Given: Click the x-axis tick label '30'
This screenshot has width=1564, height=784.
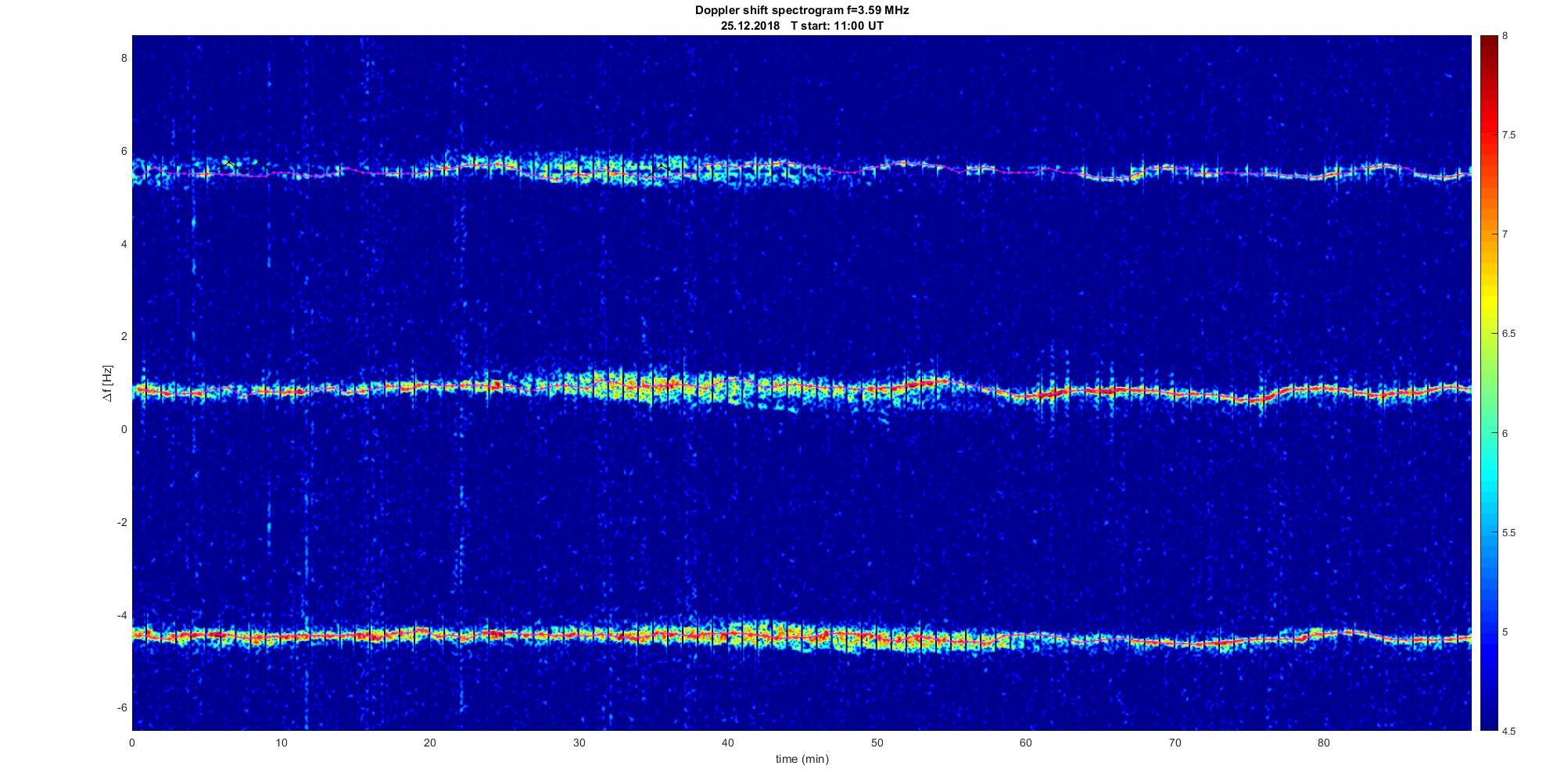Looking at the screenshot, I should pyautogui.click(x=579, y=743).
